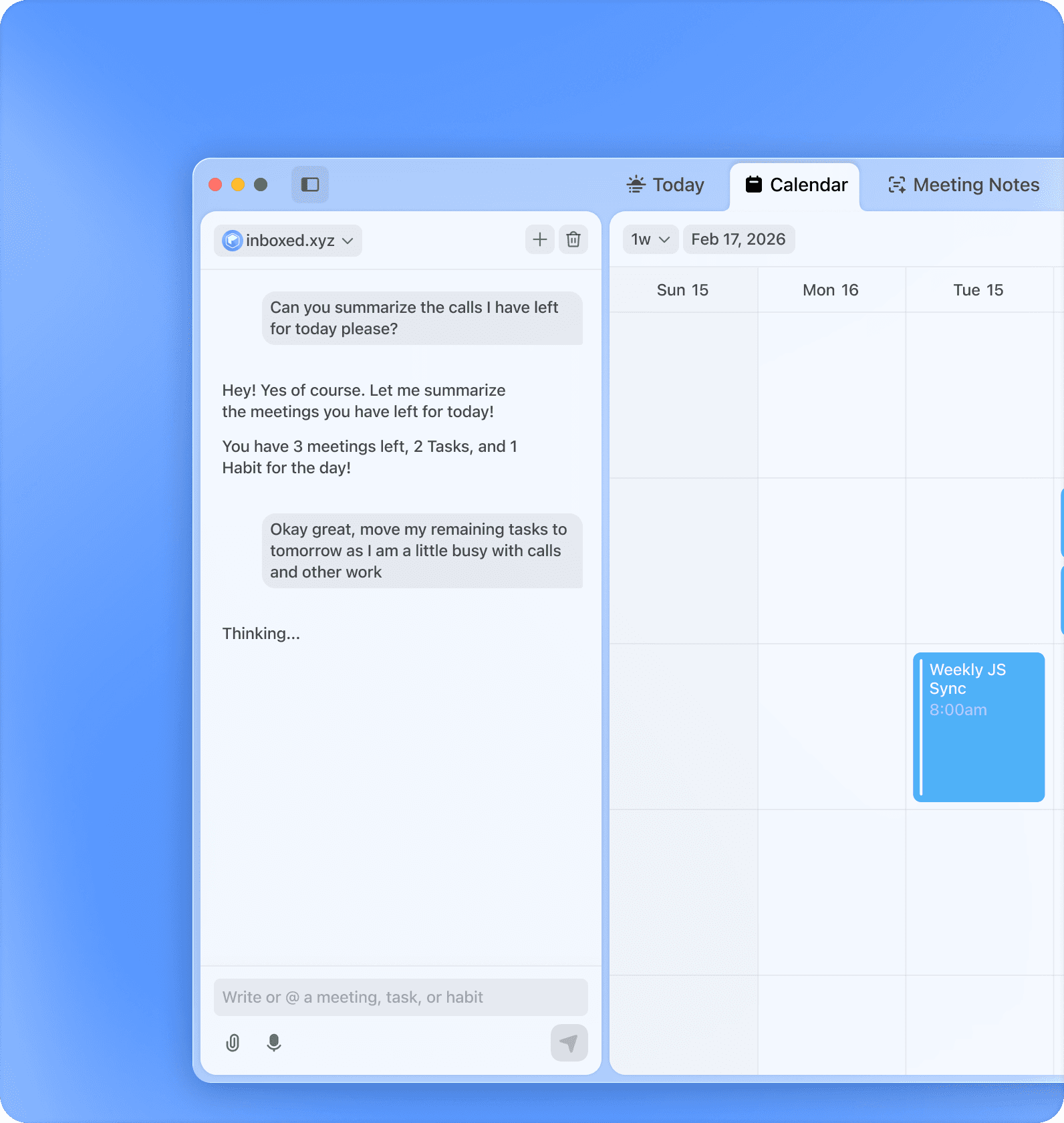Click the 'Can you summarize the calls' message
Screen dimensions: 1064x1123
[x=422, y=318]
